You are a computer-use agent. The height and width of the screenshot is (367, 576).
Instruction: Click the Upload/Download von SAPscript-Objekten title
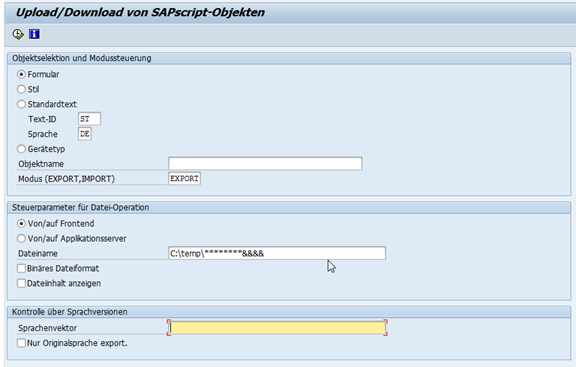pyautogui.click(x=140, y=12)
